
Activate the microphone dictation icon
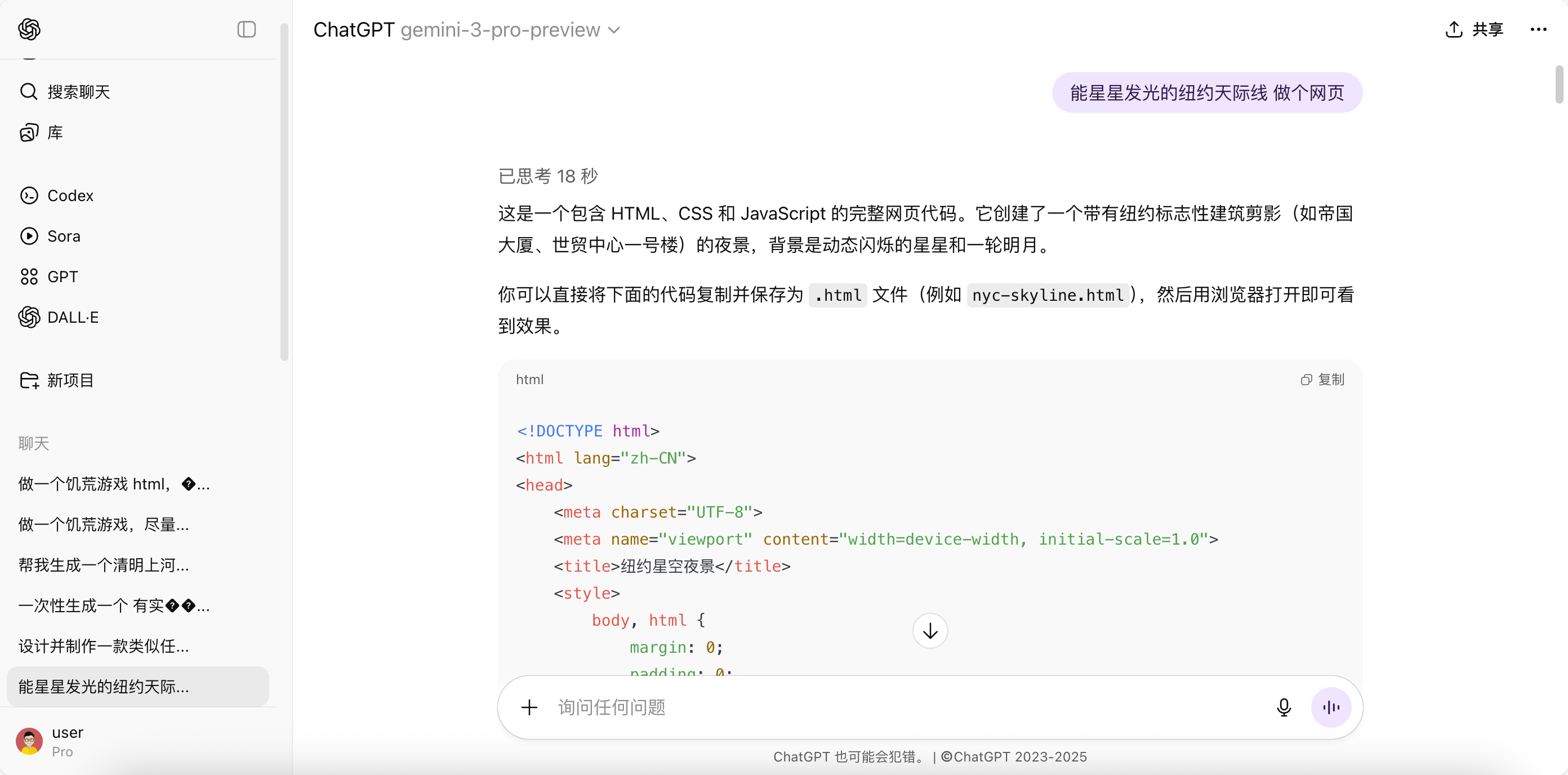[x=1284, y=707]
